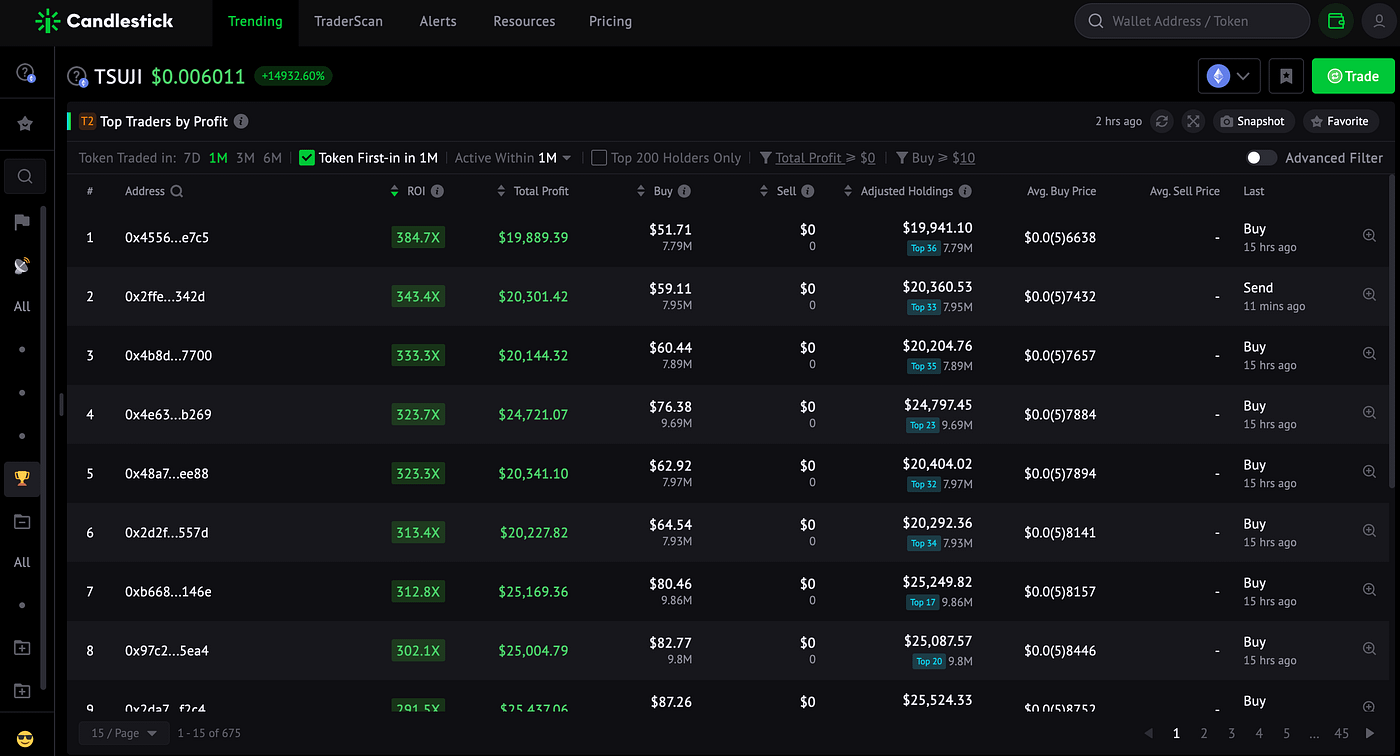Open the Ethereum chain selector dropdown
1400x756 pixels.
(1230, 76)
